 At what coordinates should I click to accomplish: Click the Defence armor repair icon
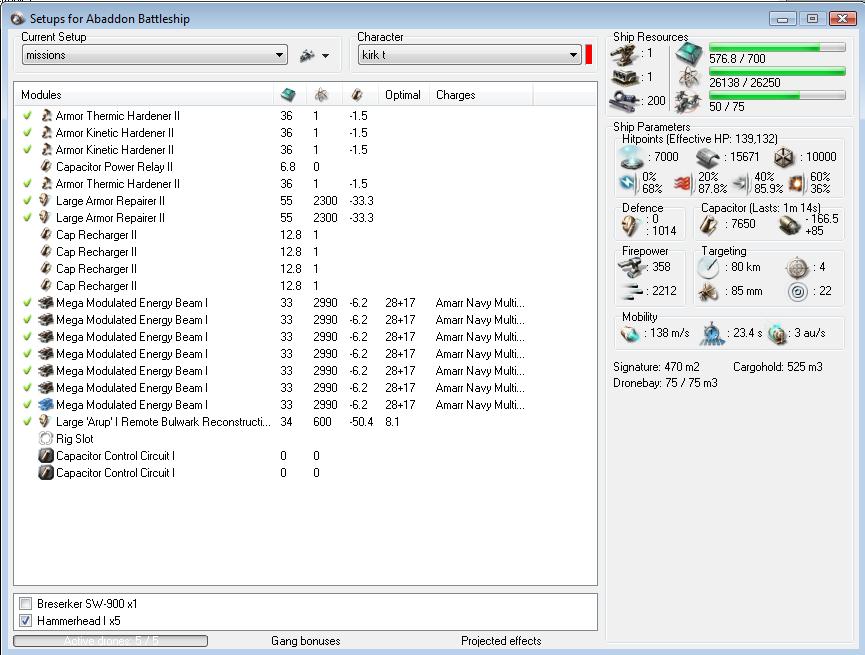(x=629, y=225)
